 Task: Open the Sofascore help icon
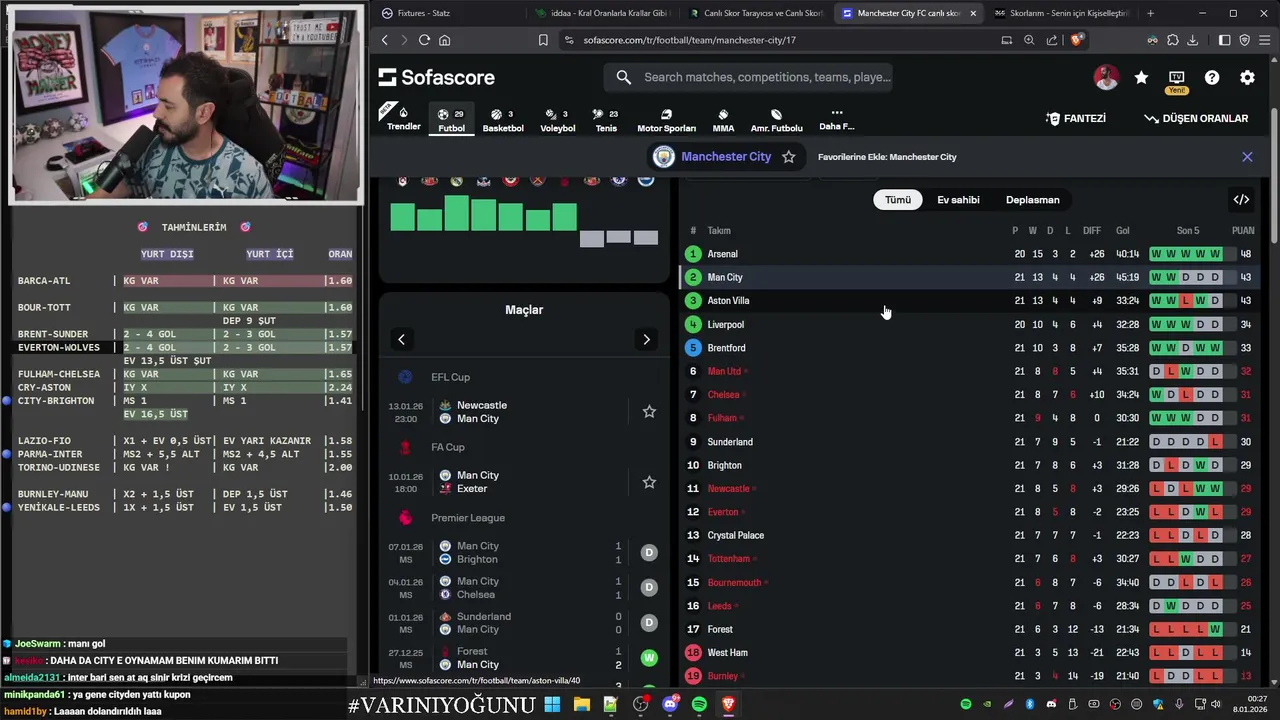(x=1212, y=77)
